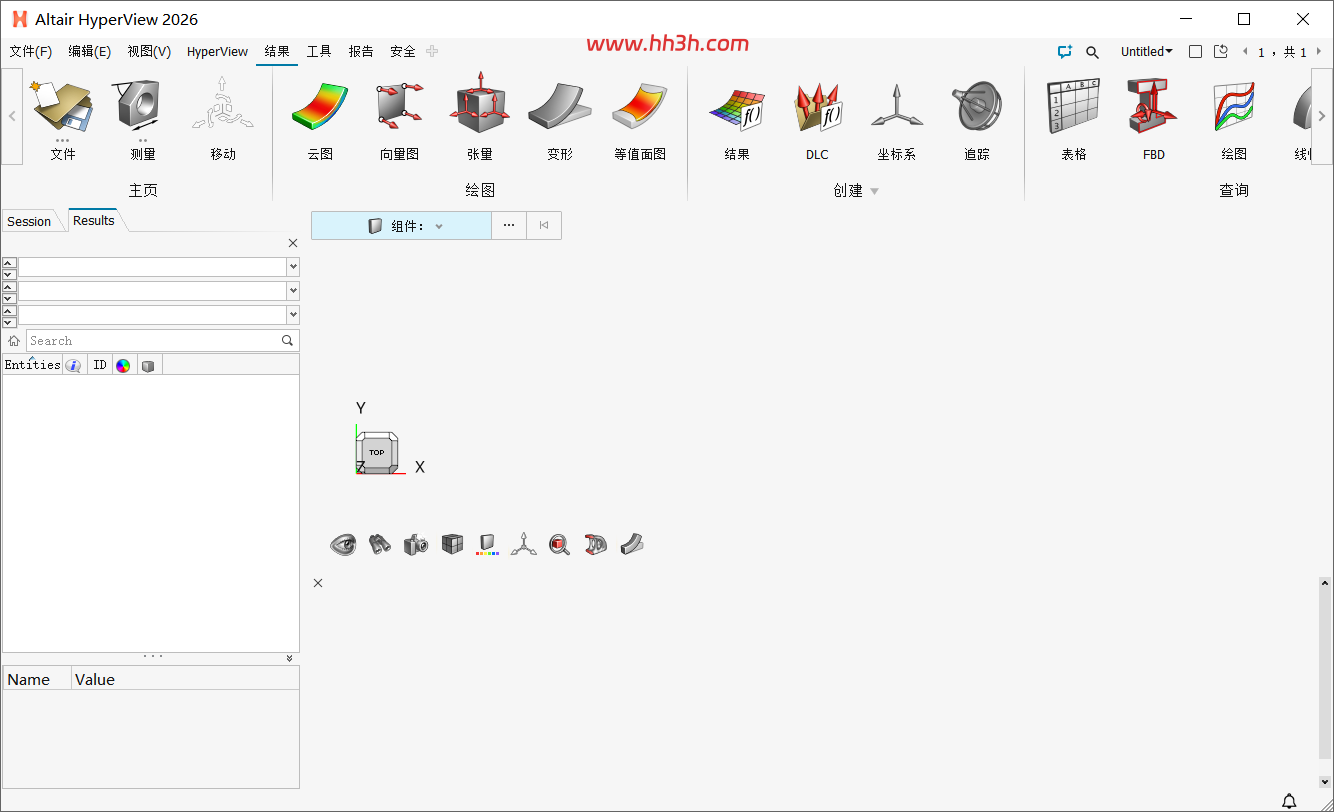Click the color wheel column header

(x=123, y=365)
